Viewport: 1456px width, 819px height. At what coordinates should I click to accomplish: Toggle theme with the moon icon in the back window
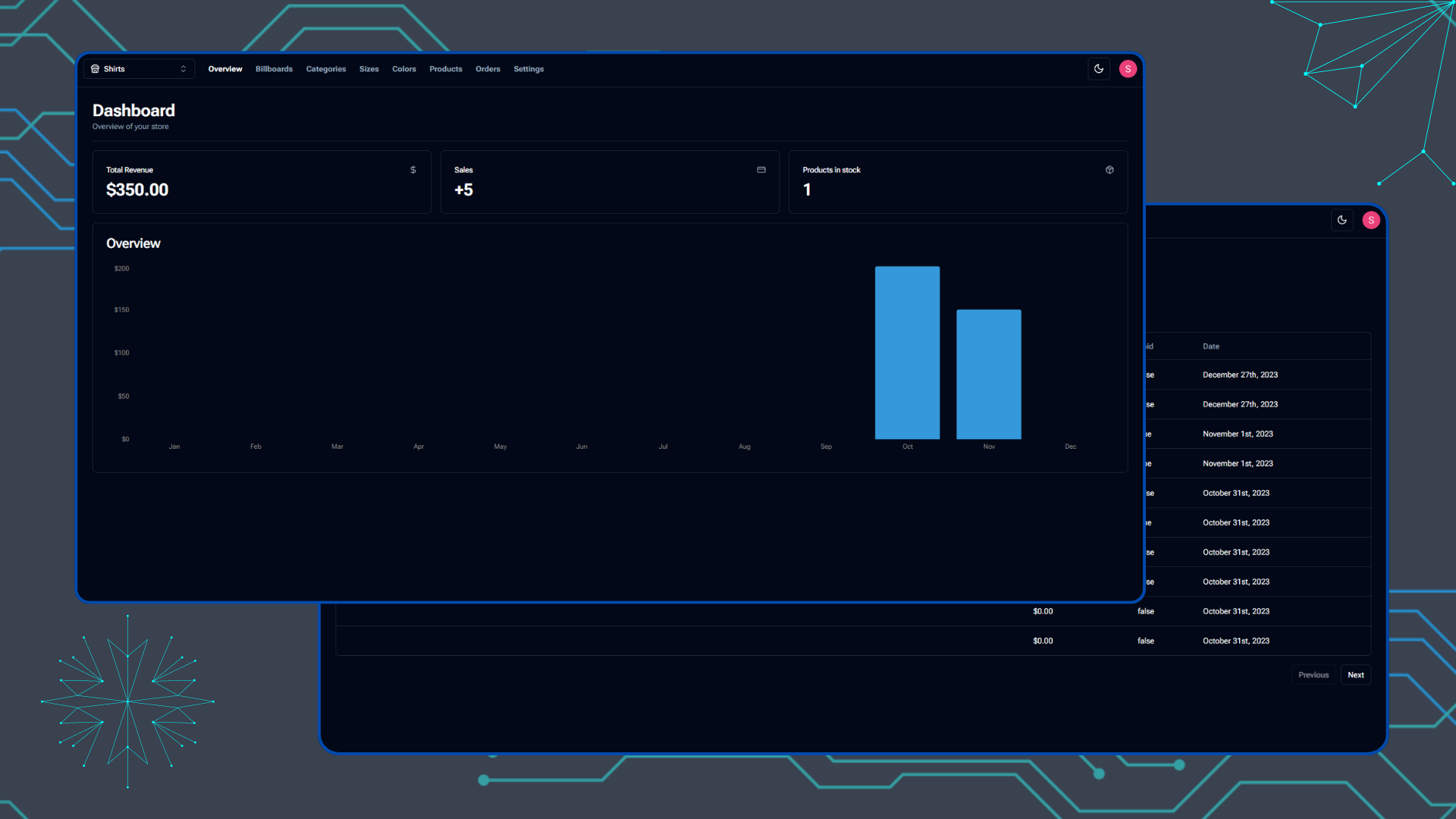1342,220
